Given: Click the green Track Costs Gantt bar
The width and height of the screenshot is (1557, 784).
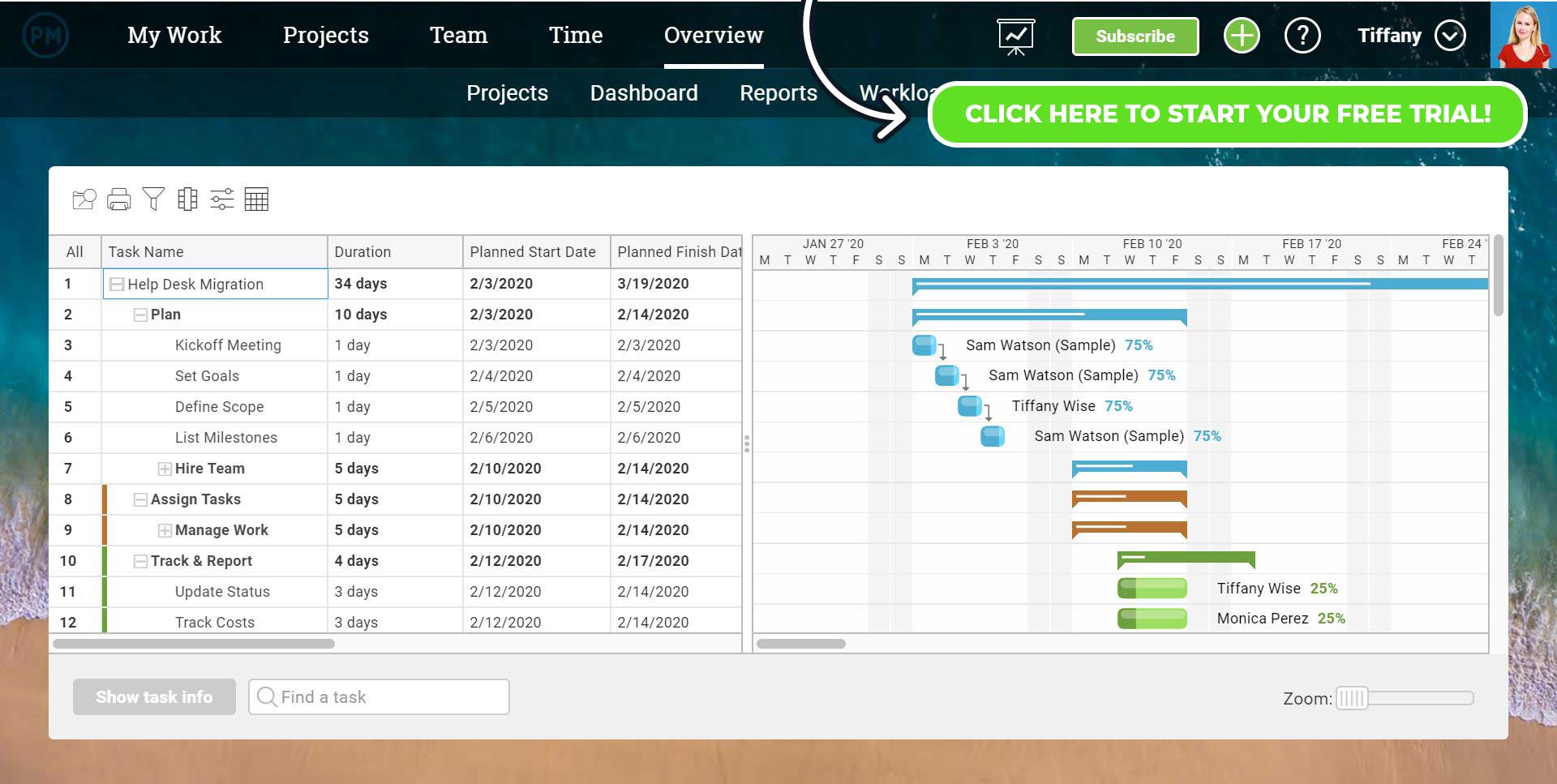Looking at the screenshot, I should click(x=1152, y=619).
